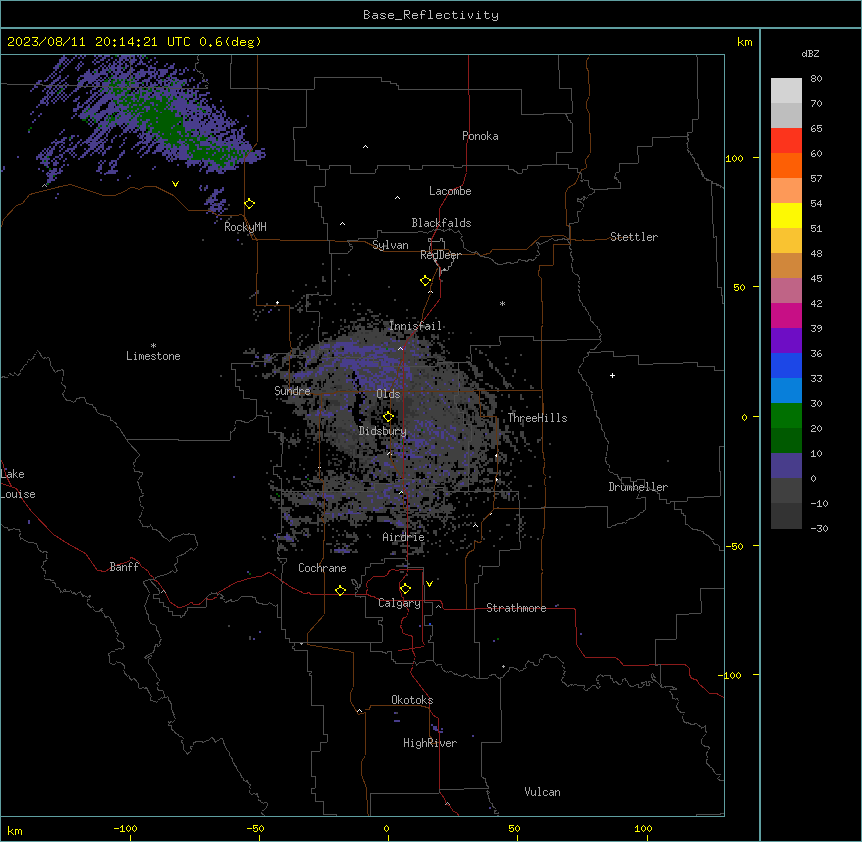Select the light gray 80 dBZ legend swatch
Screen dimensions: 862x842
coord(786,91)
